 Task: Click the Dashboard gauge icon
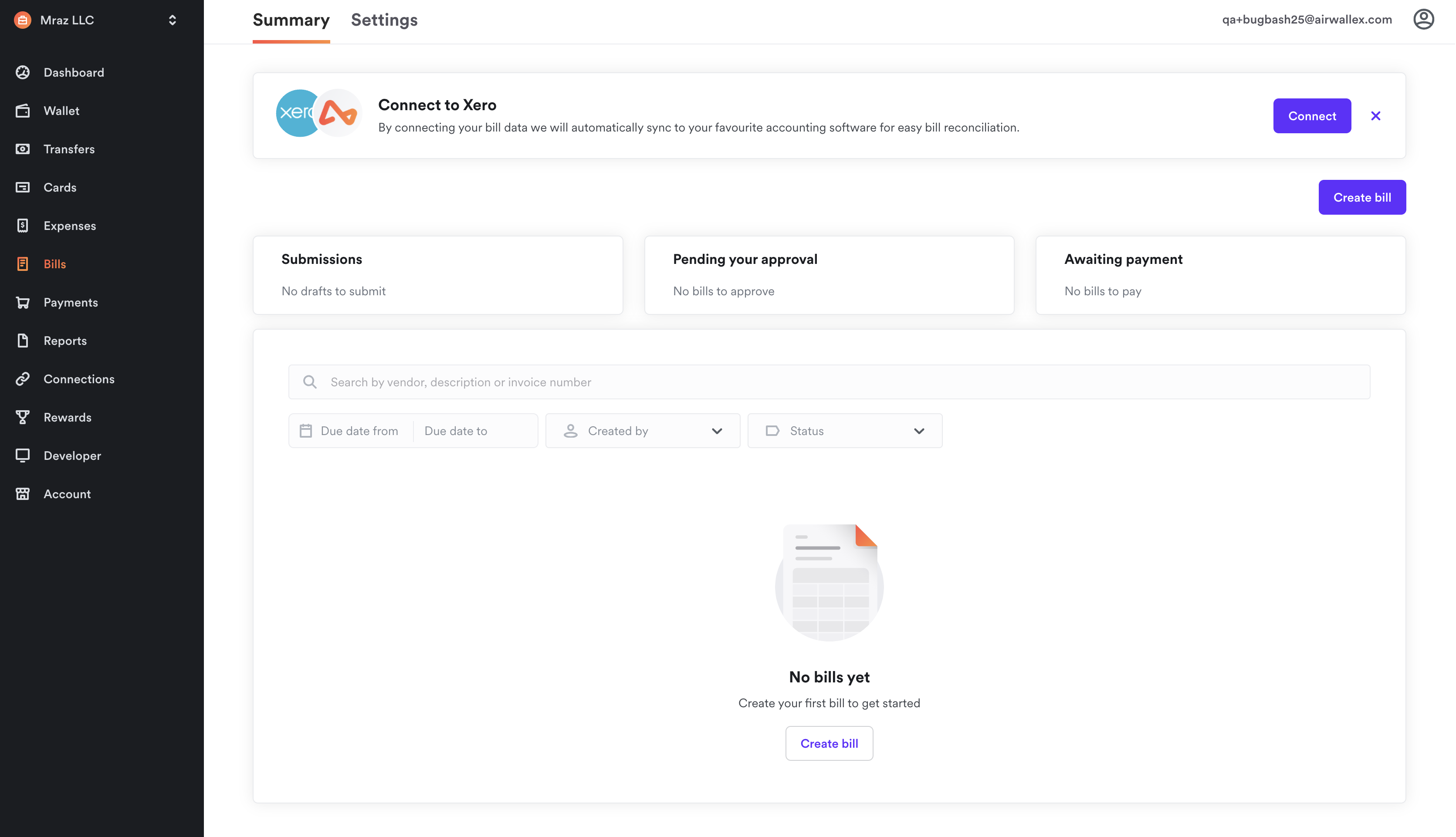[x=22, y=72]
